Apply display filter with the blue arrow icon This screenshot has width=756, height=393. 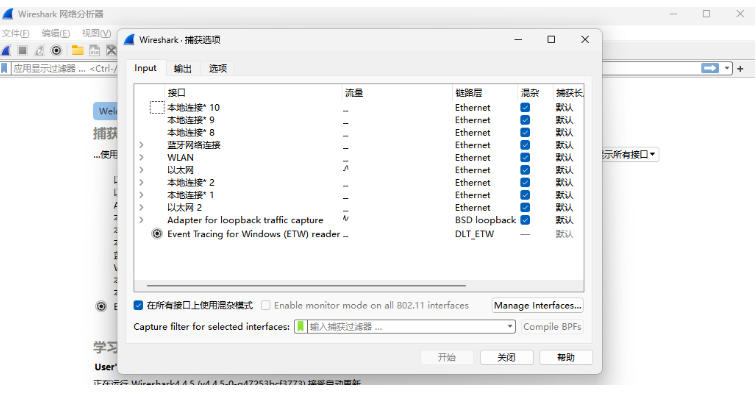pyautogui.click(x=710, y=68)
